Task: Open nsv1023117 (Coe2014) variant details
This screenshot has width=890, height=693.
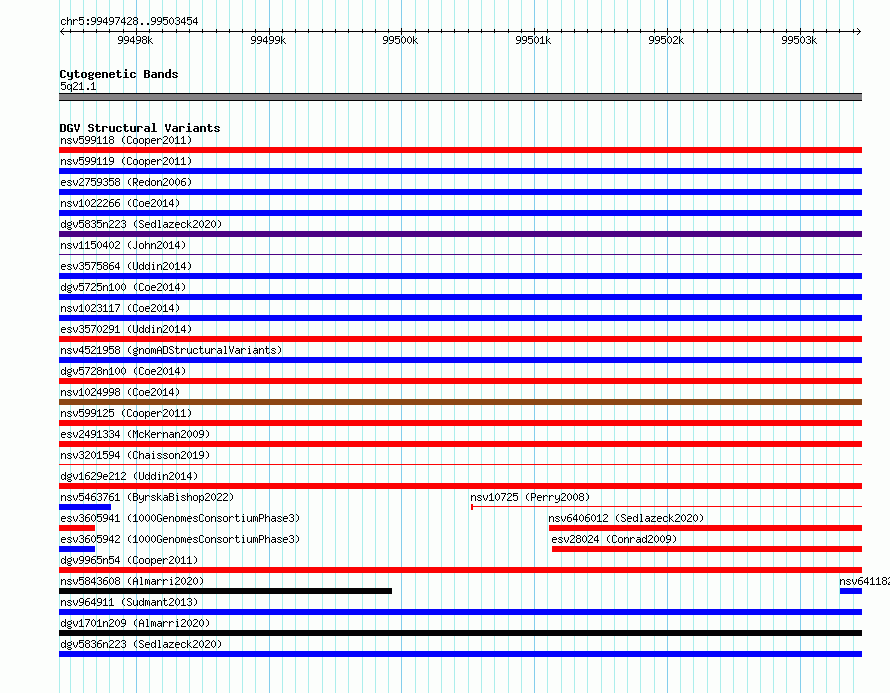Action: tap(120, 308)
